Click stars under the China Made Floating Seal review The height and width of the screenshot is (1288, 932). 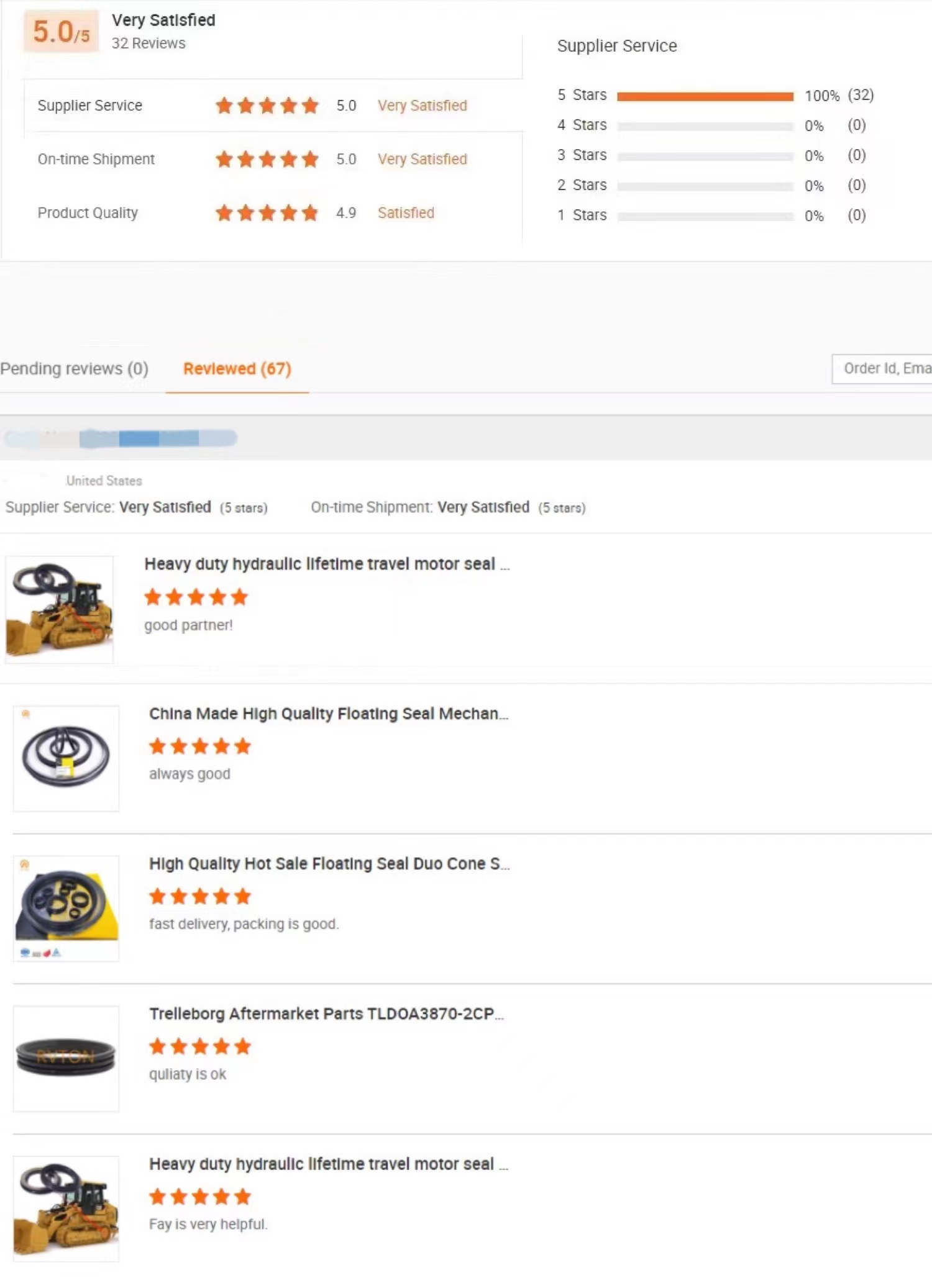pyautogui.click(x=199, y=746)
